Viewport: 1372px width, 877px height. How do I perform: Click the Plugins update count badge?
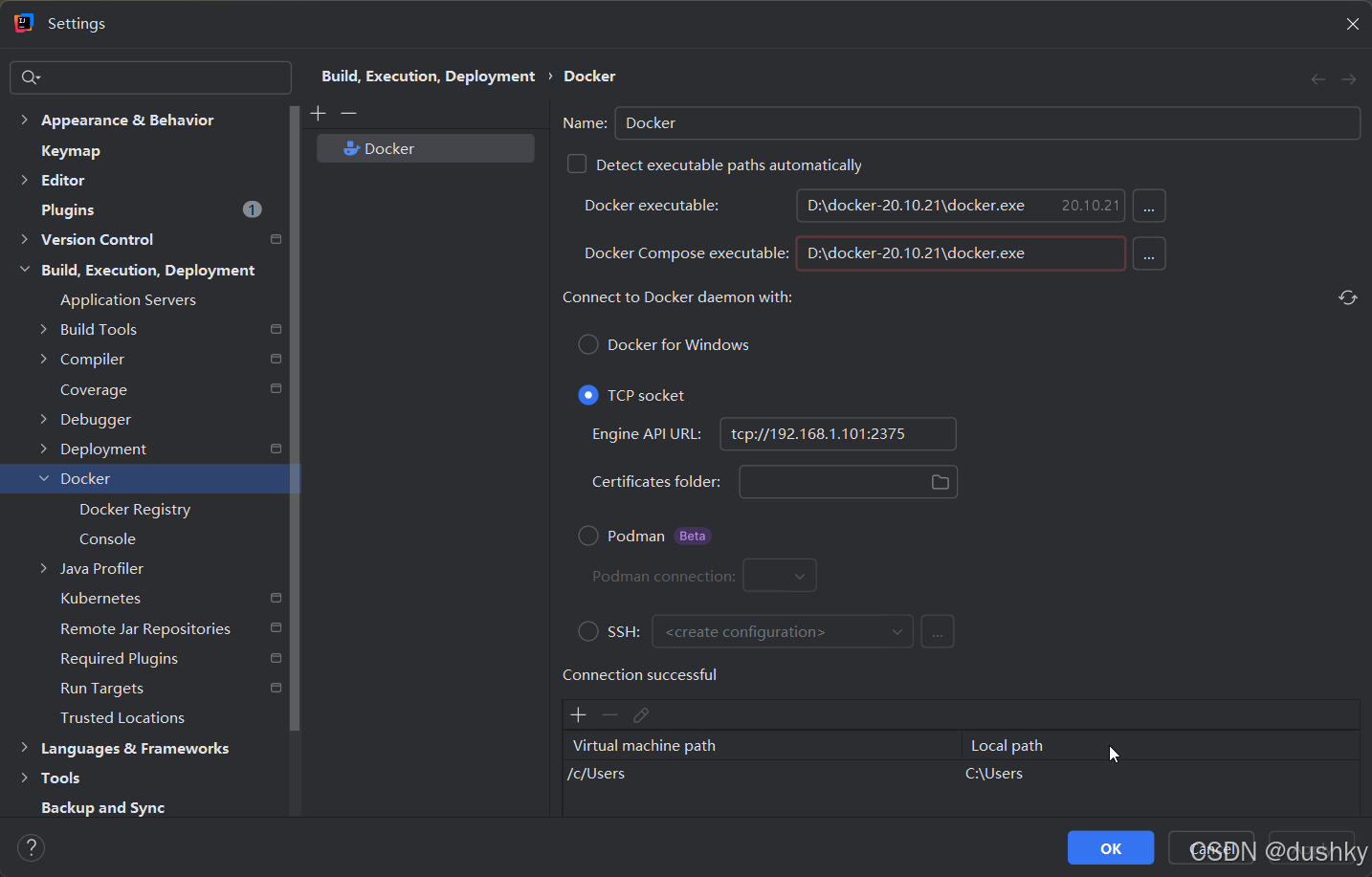point(253,209)
